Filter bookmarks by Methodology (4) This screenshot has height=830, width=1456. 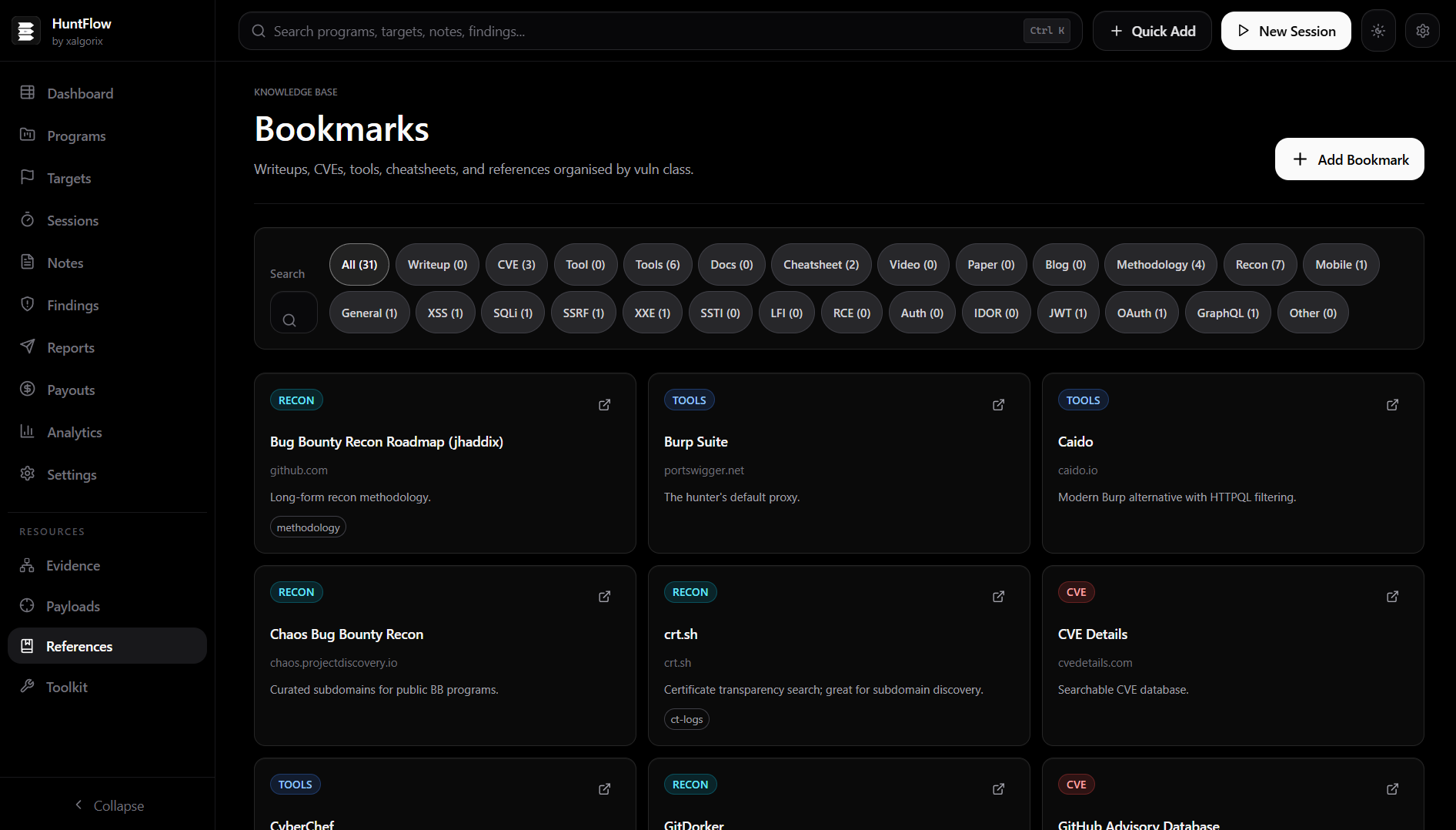click(1160, 265)
